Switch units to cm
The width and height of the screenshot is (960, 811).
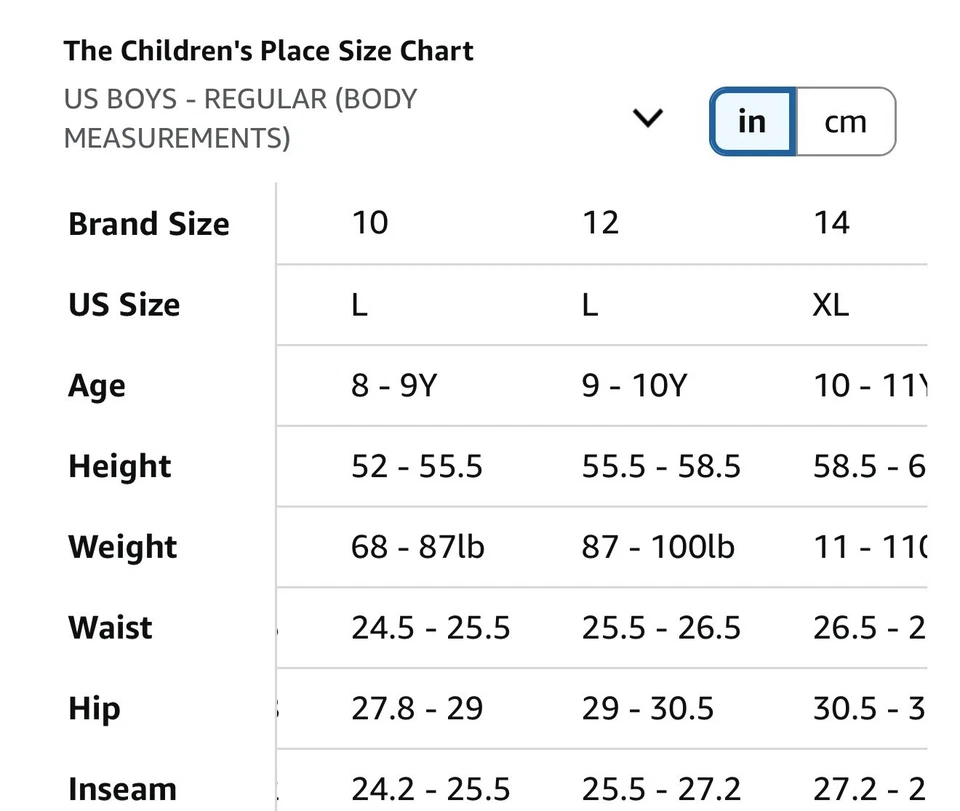point(845,121)
